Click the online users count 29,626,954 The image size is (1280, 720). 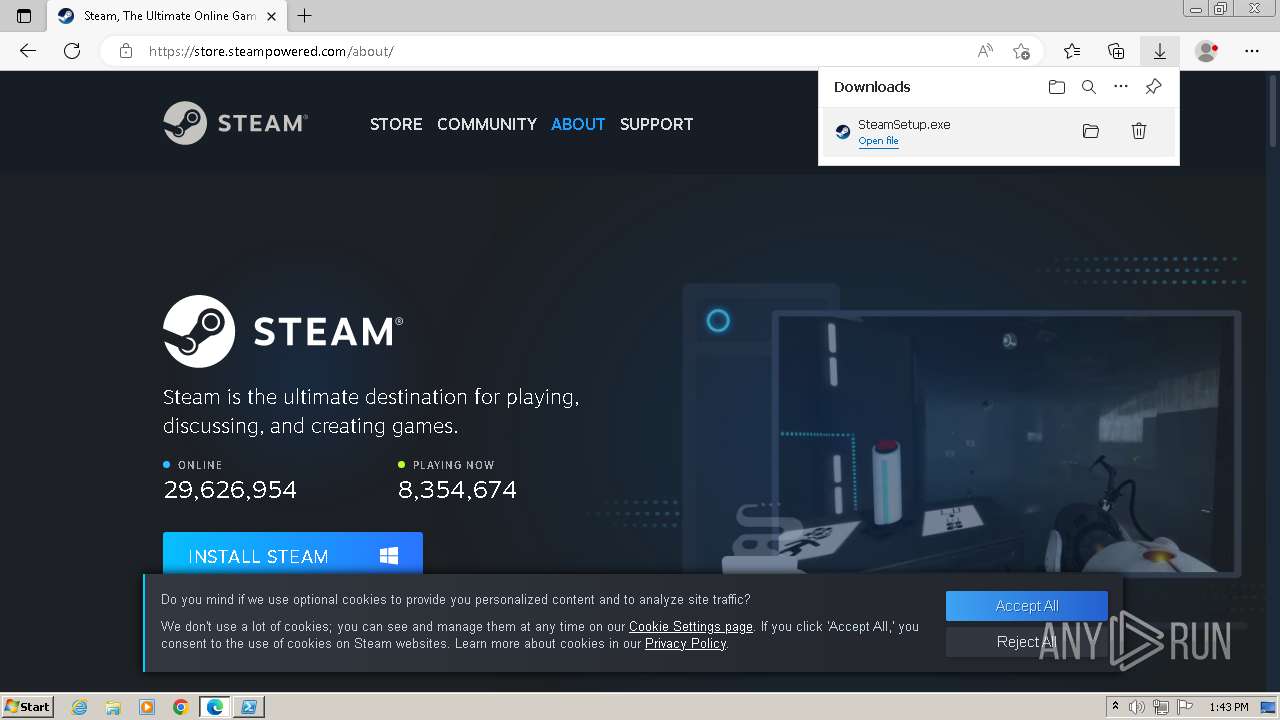point(230,490)
